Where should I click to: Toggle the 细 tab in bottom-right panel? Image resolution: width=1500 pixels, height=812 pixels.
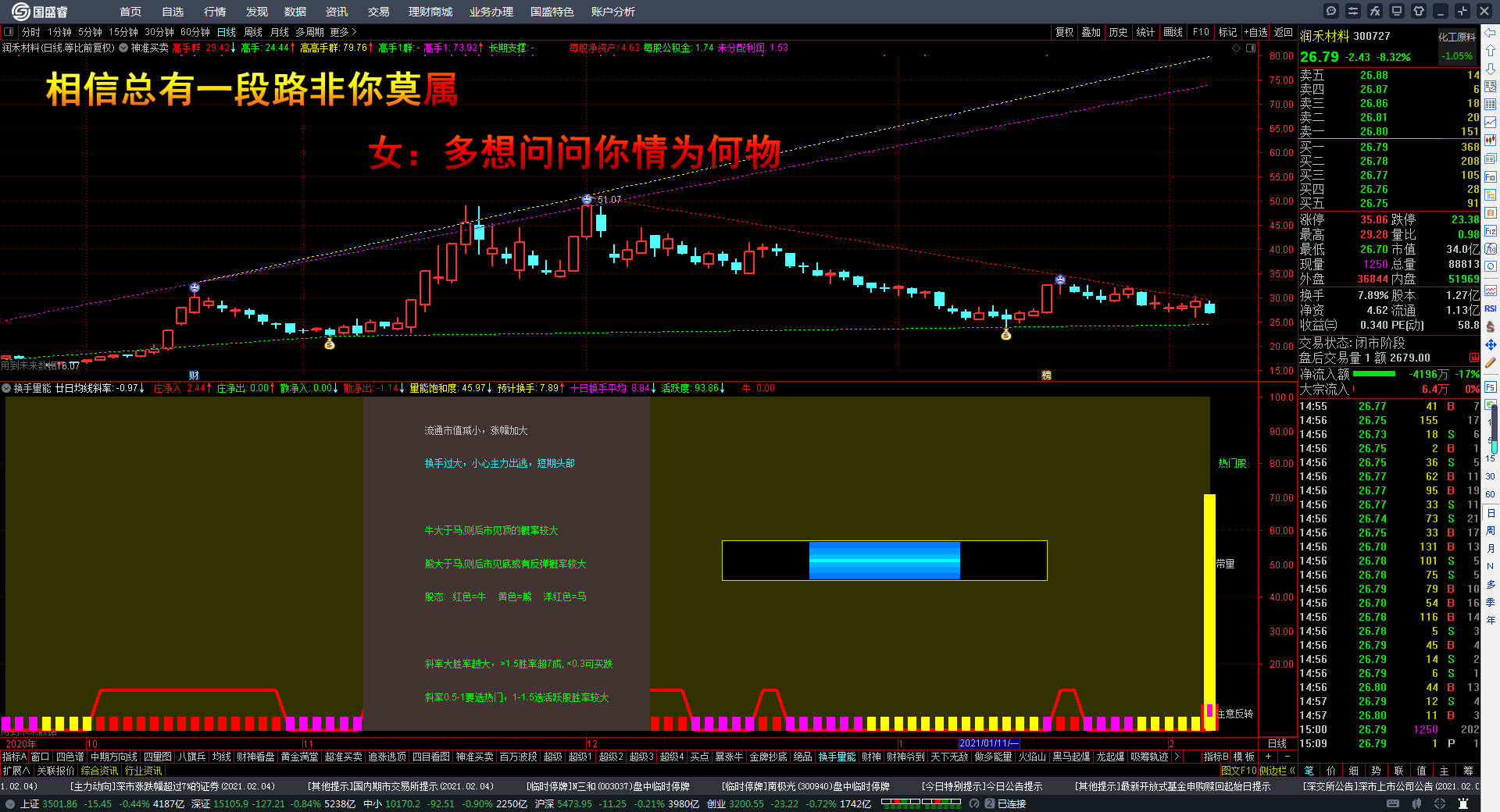[x=1354, y=771]
